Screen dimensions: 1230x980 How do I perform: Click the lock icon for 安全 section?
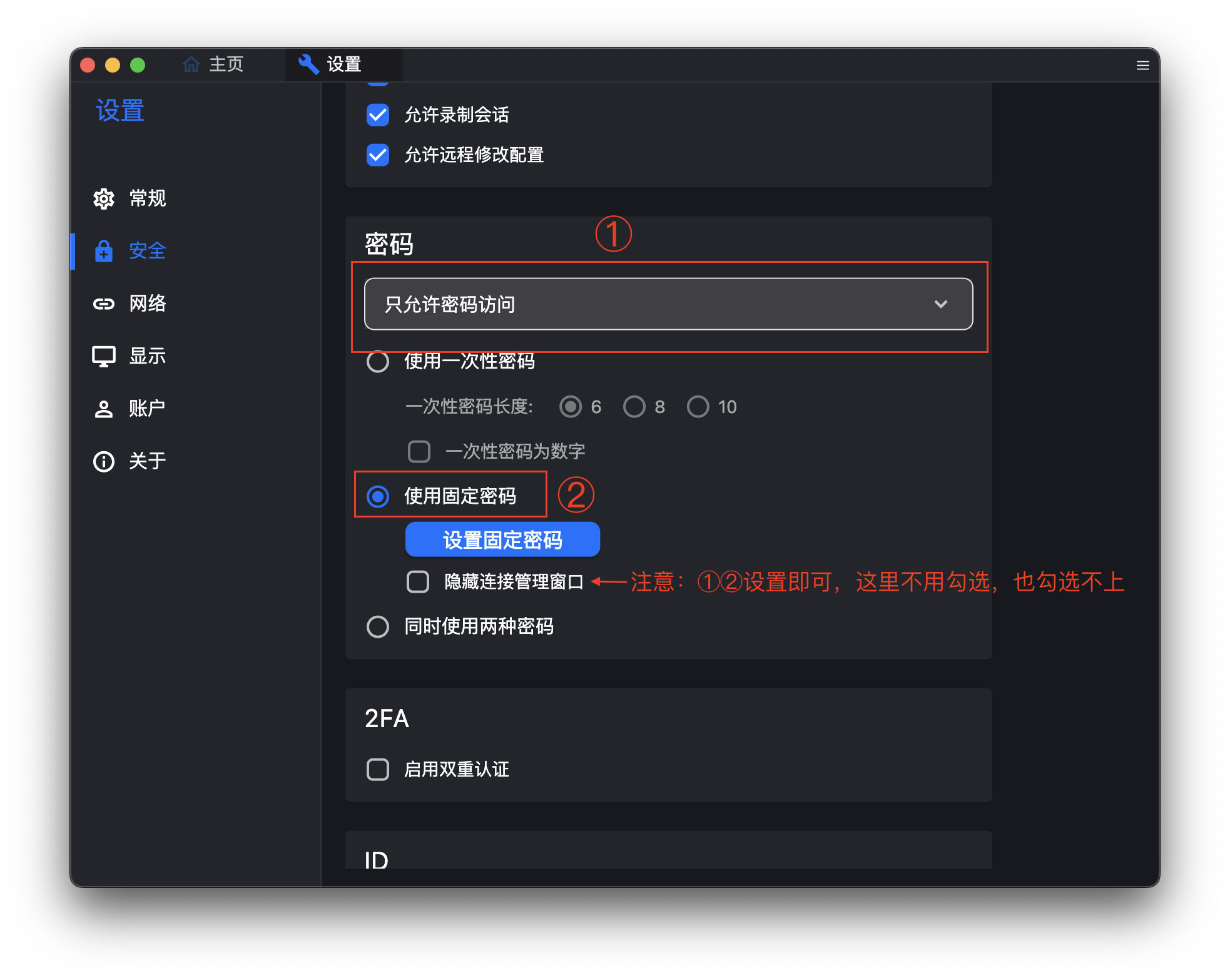(x=104, y=251)
